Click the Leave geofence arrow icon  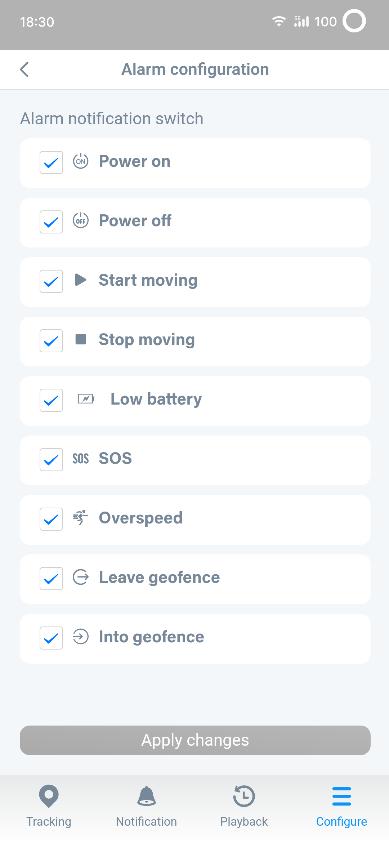(x=80, y=577)
